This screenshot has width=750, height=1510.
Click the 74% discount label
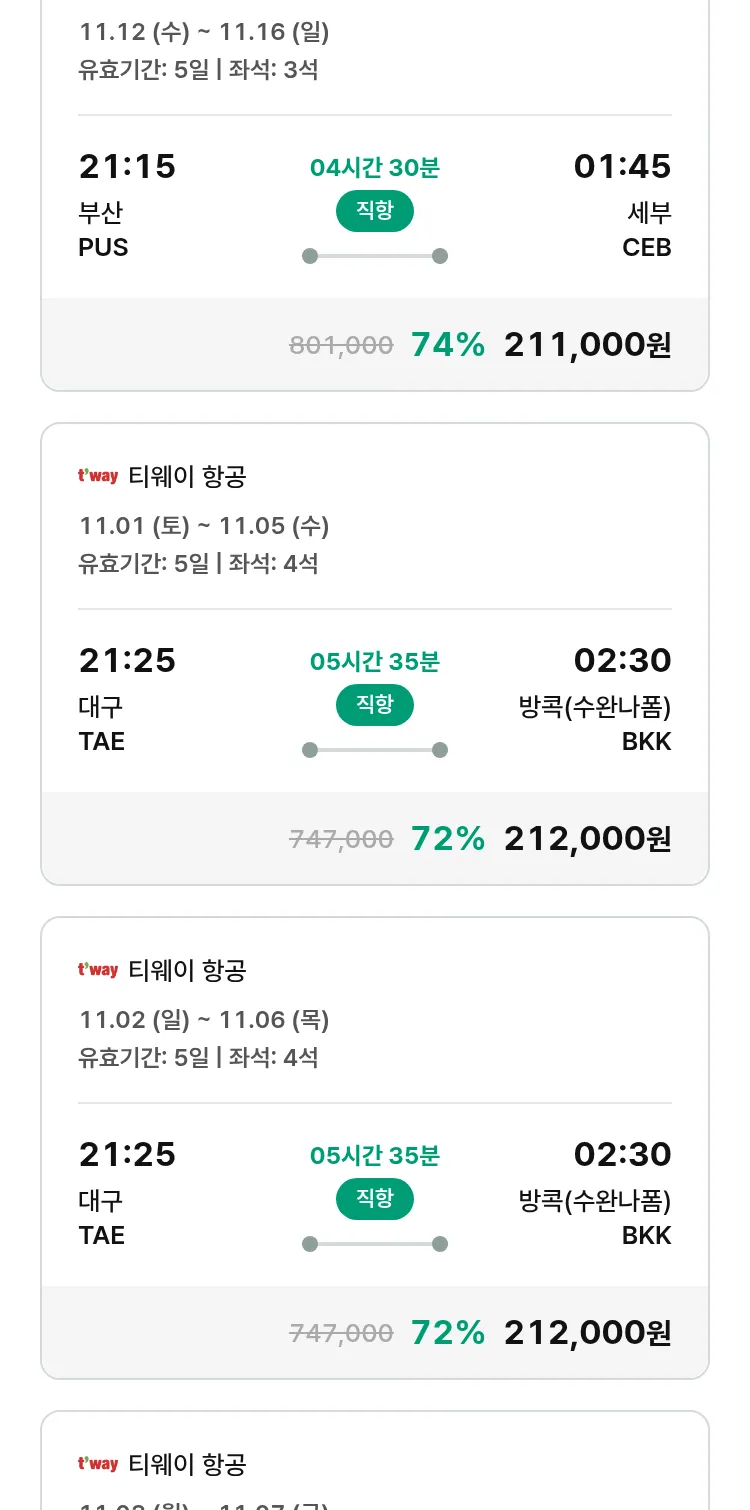tap(448, 345)
